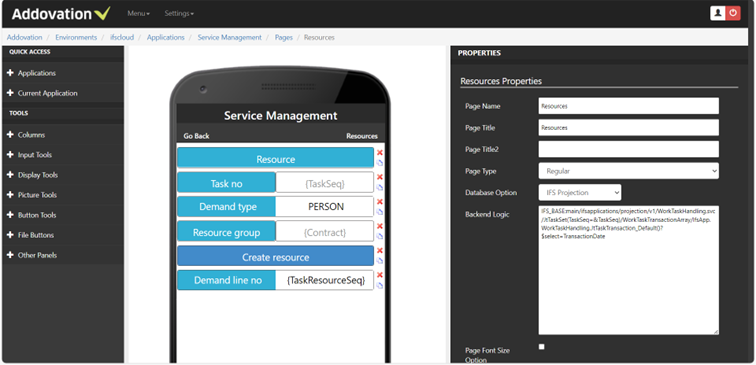The image size is (756, 365).
Task: Open the user profile icon
Action: pyautogui.click(x=718, y=13)
